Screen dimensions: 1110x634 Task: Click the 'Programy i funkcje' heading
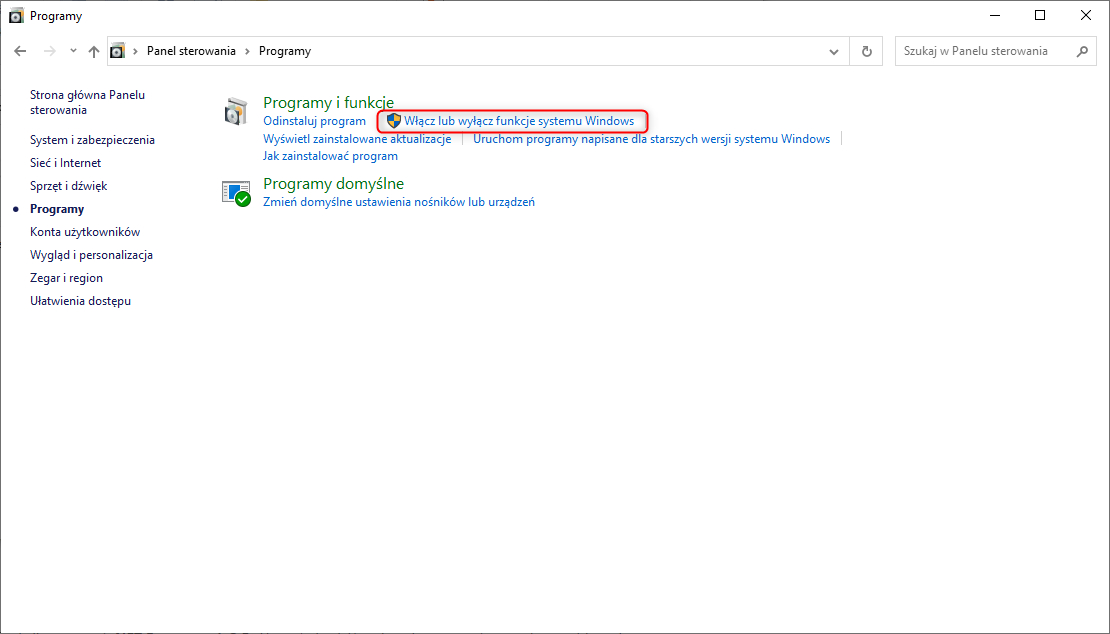coord(328,103)
